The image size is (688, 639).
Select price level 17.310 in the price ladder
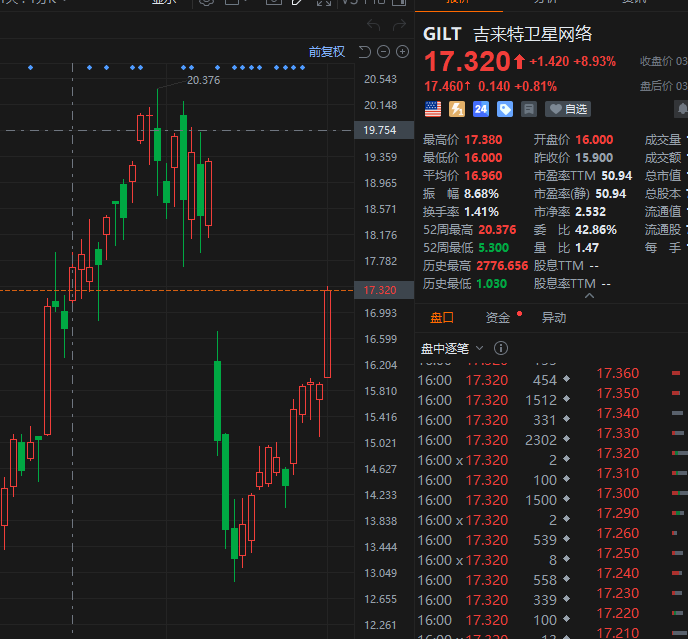point(618,473)
